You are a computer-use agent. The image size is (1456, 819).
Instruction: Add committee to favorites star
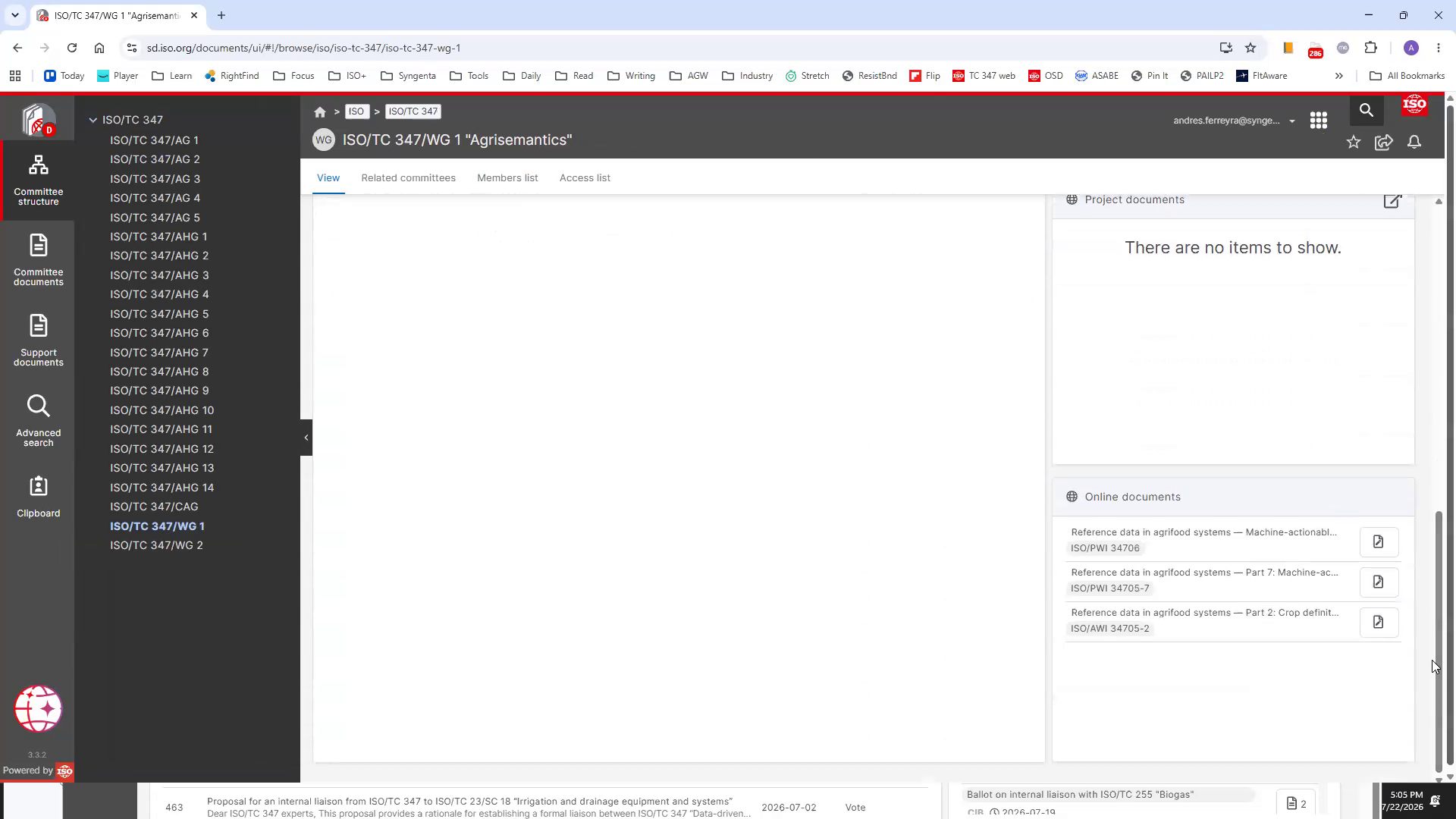[x=1354, y=142]
